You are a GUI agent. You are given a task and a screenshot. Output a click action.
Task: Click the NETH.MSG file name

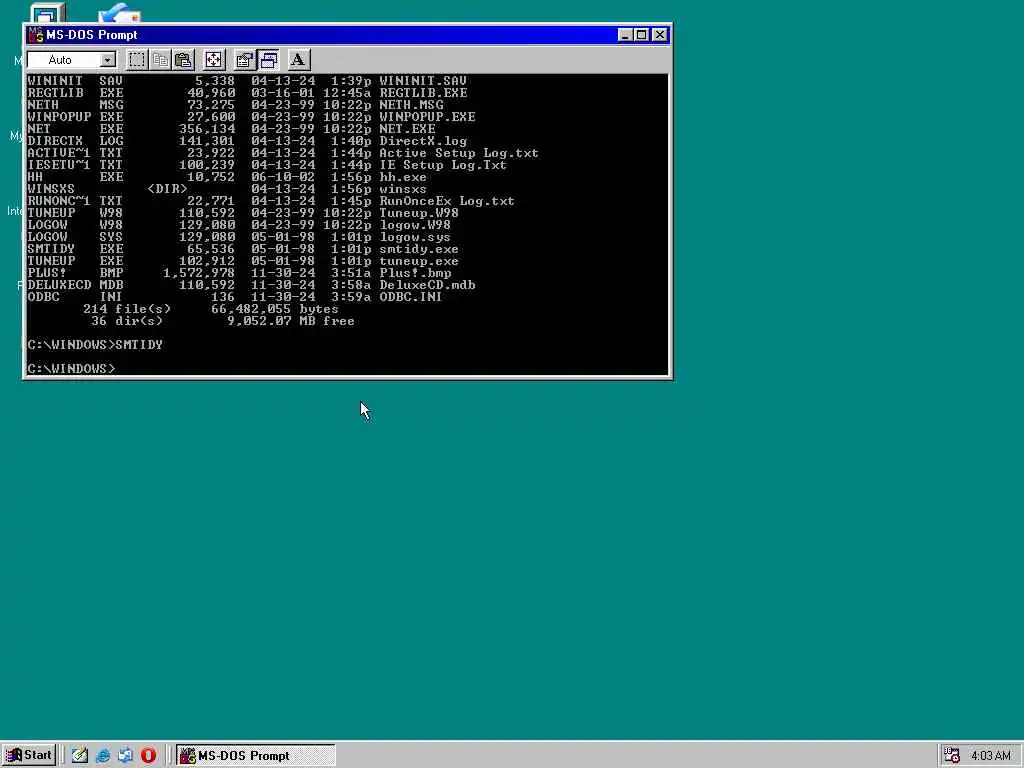coord(411,104)
